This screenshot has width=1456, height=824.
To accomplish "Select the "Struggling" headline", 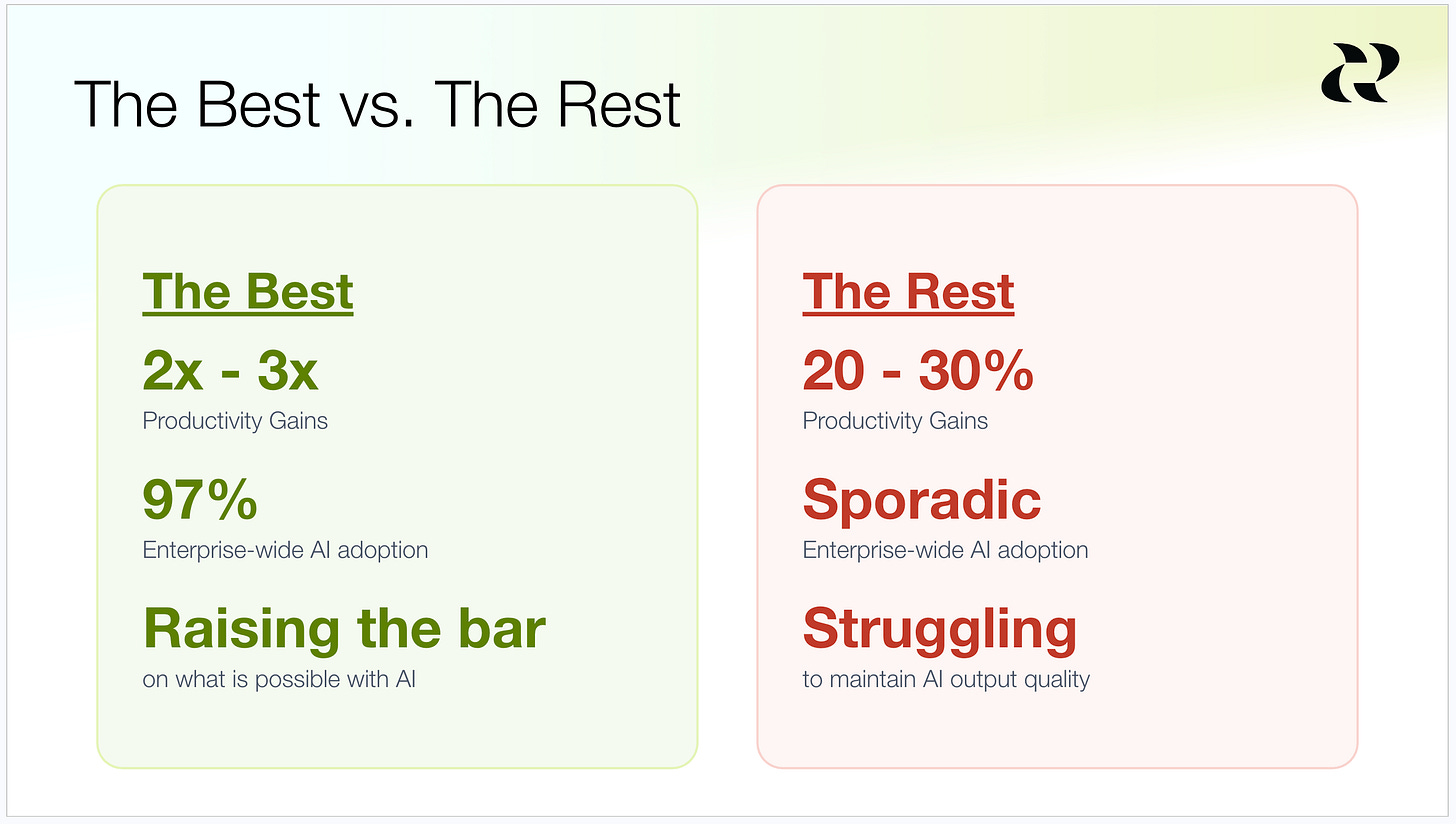I will coord(940,630).
